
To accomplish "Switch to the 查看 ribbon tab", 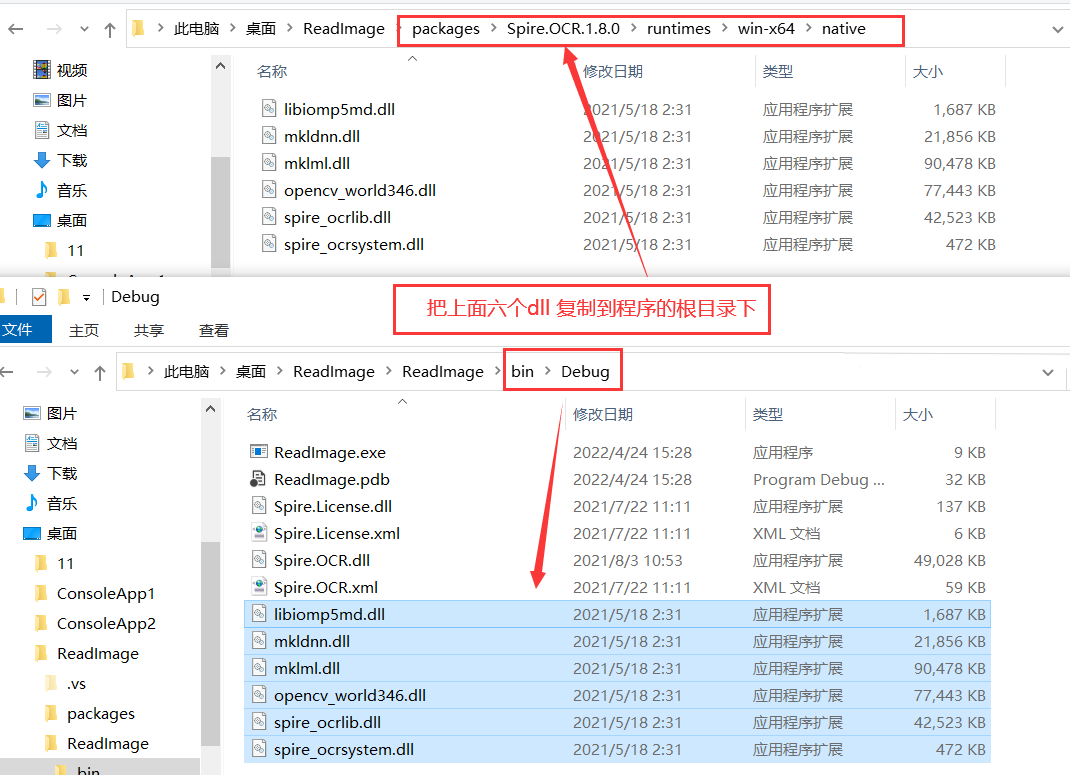I will coord(213,330).
